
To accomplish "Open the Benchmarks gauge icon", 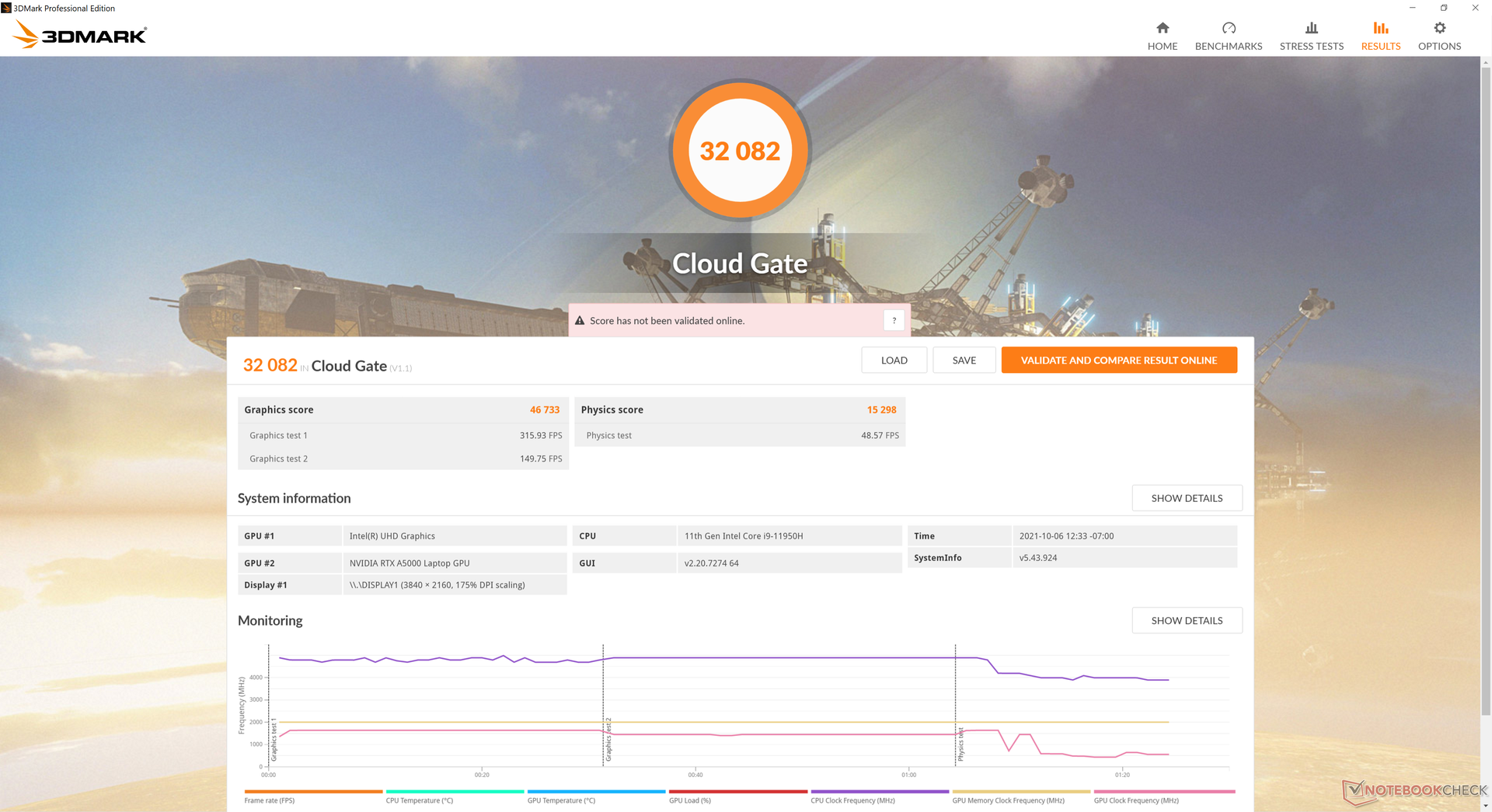I will point(1228,28).
